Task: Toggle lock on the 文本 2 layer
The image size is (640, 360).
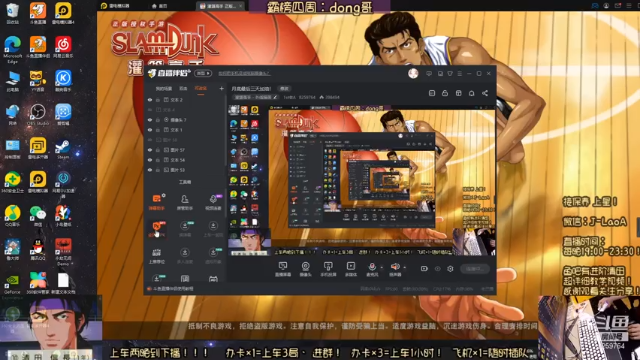Action: (158, 100)
